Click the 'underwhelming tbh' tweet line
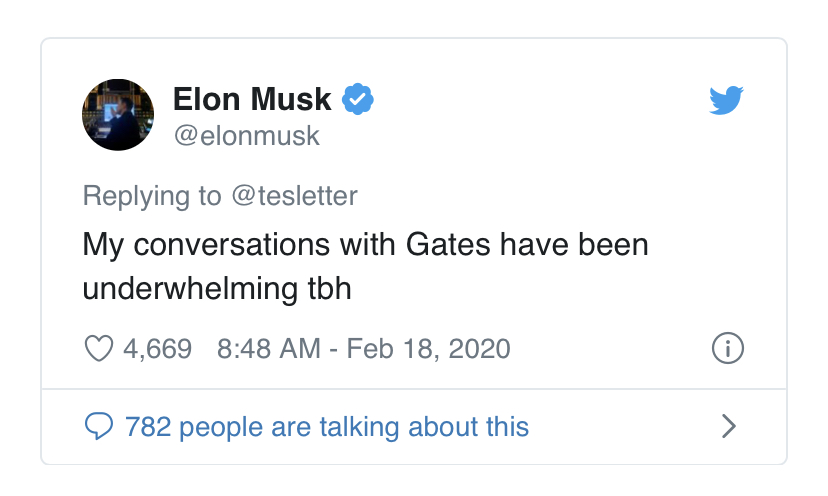This screenshot has width=828, height=496. coord(217,288)
